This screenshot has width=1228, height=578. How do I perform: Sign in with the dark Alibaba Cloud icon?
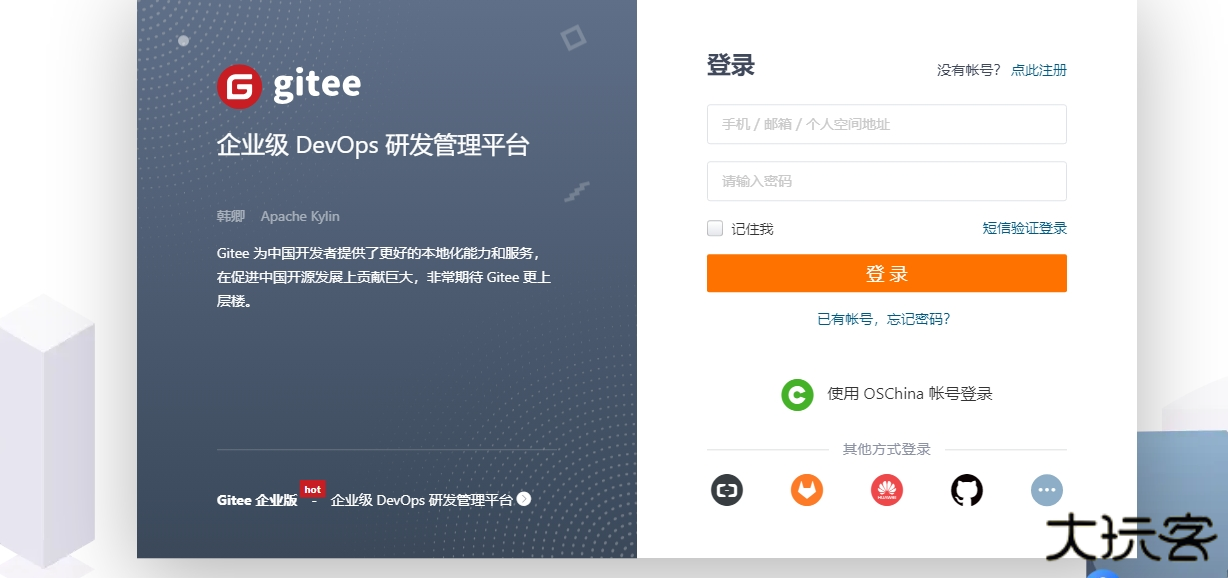(x=727, y=490)
